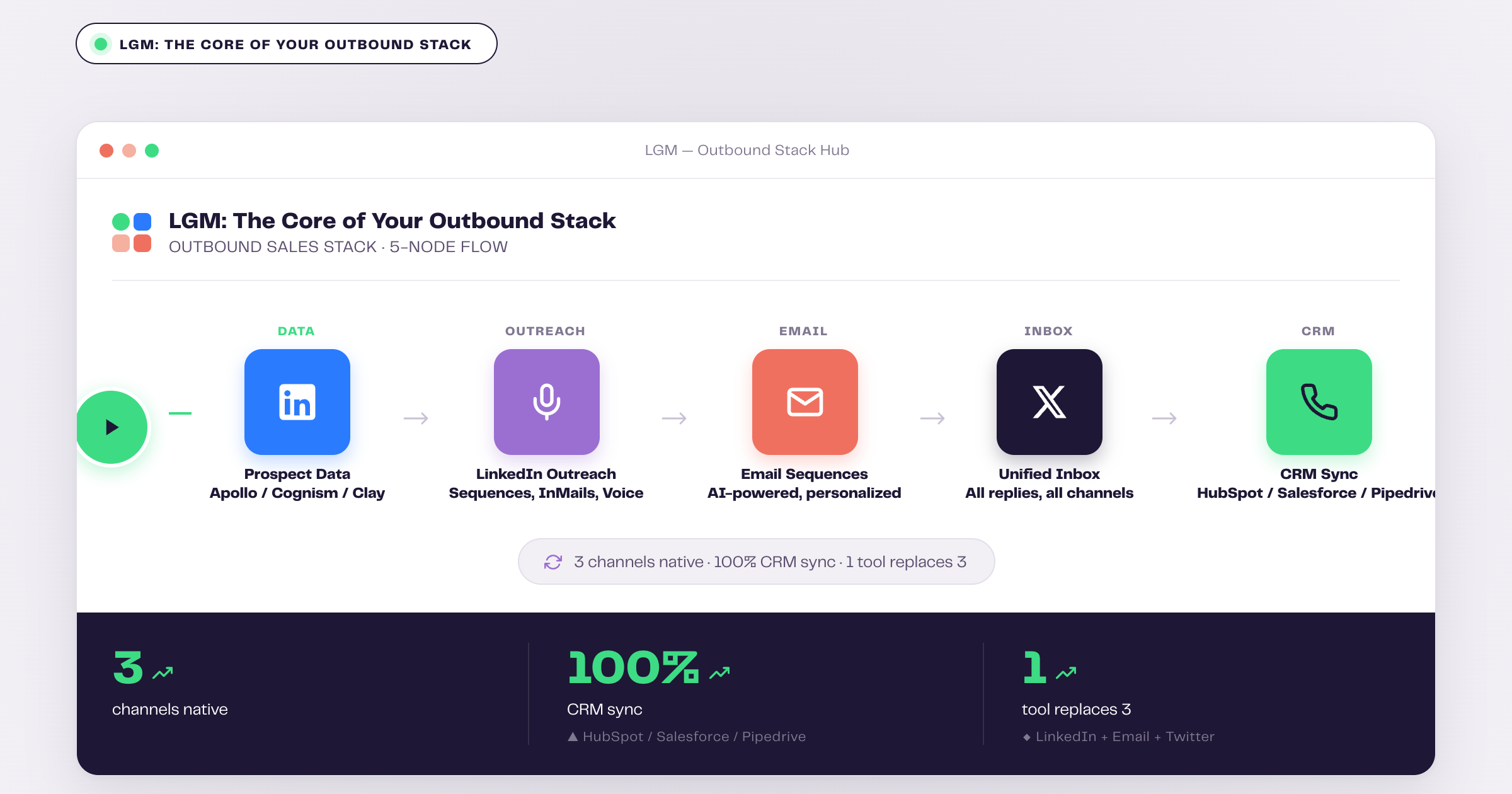Screen dimensions: 1512x794
Task: Click the green 100% CRM sync statistic
Action: 633,666
